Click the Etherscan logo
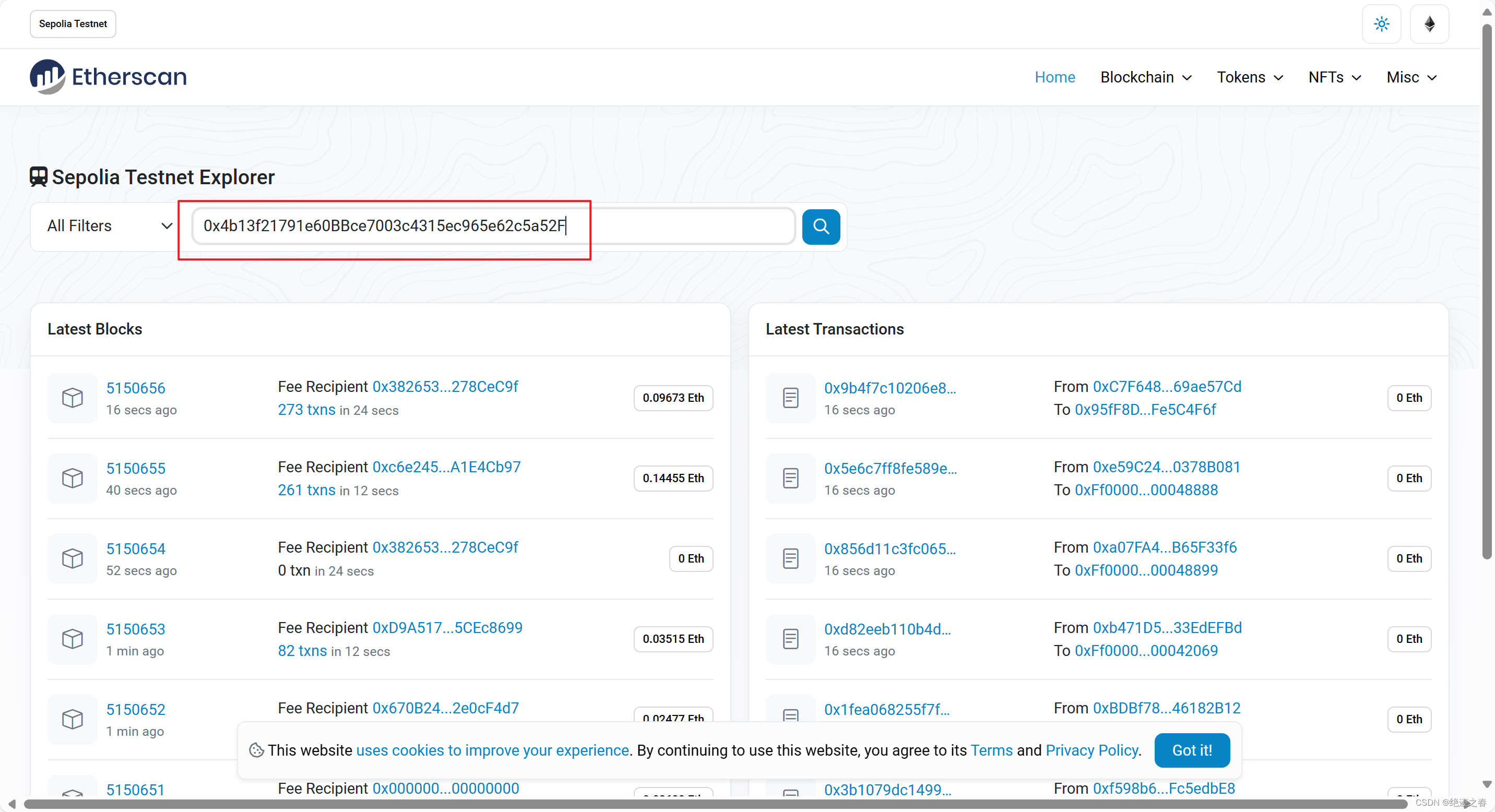The image size is (1495, 812). click(109, 77)
